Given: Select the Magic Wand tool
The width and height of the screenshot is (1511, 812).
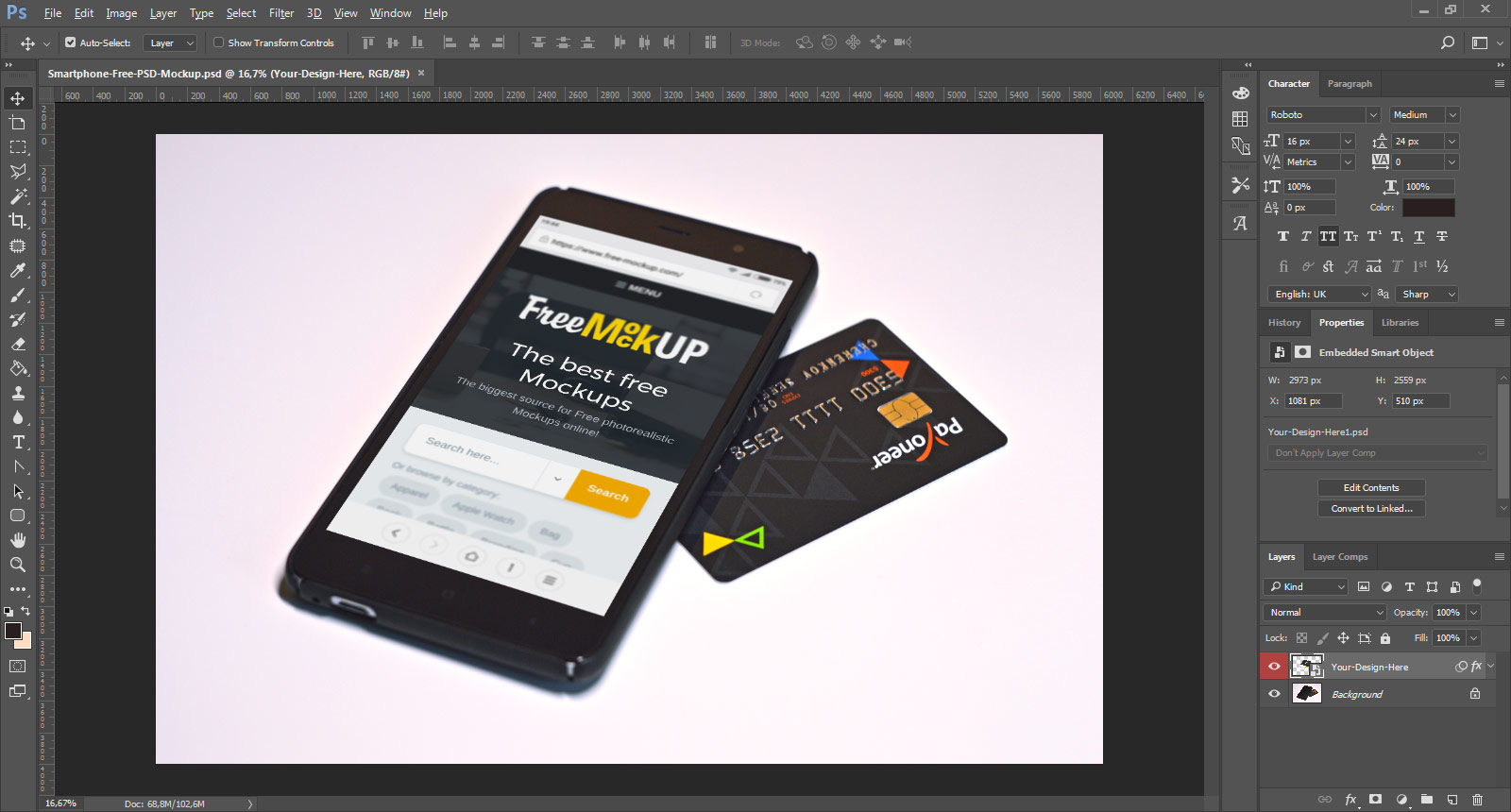Looking at the screenshot, I should (18, 196).
